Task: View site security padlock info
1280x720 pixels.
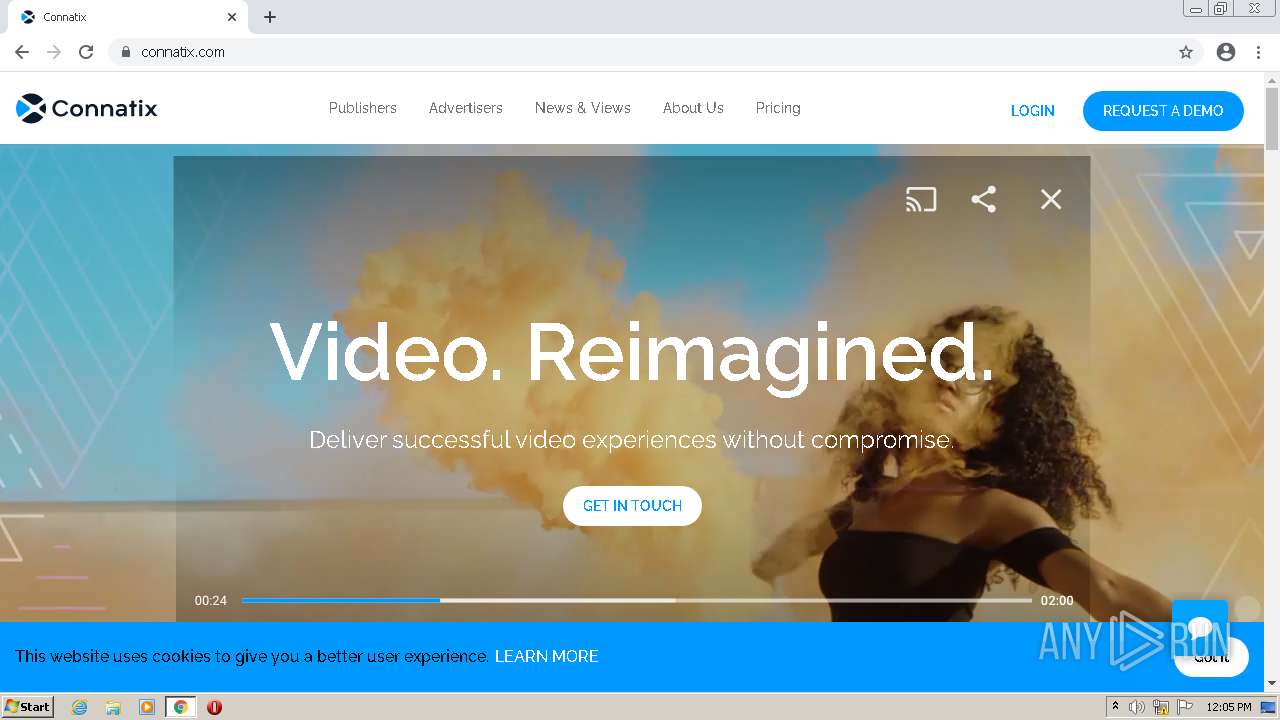Action: tap(125, 52)
